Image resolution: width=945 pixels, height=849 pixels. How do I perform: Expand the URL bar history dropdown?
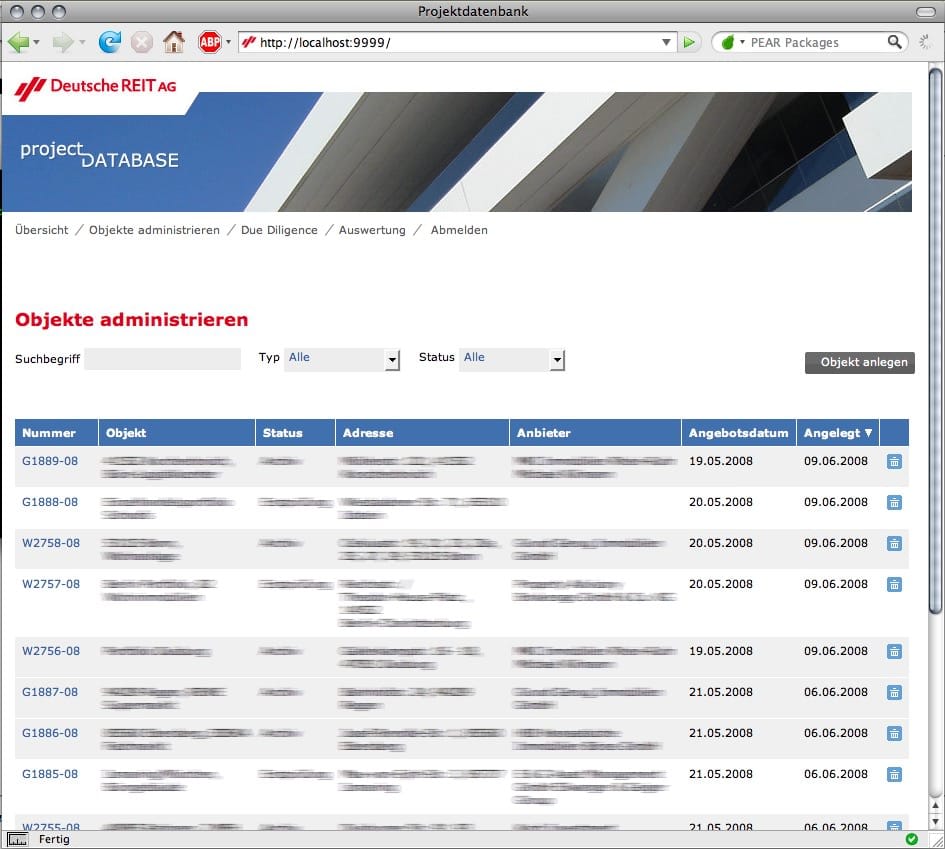point(666,42)
